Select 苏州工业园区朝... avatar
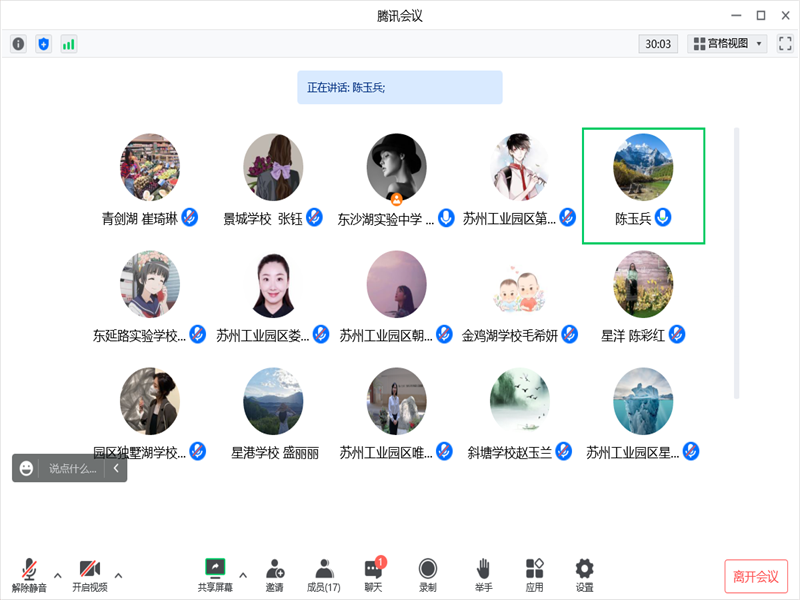Viewport: 800px width, 600px height. click(x=396, y=284)
